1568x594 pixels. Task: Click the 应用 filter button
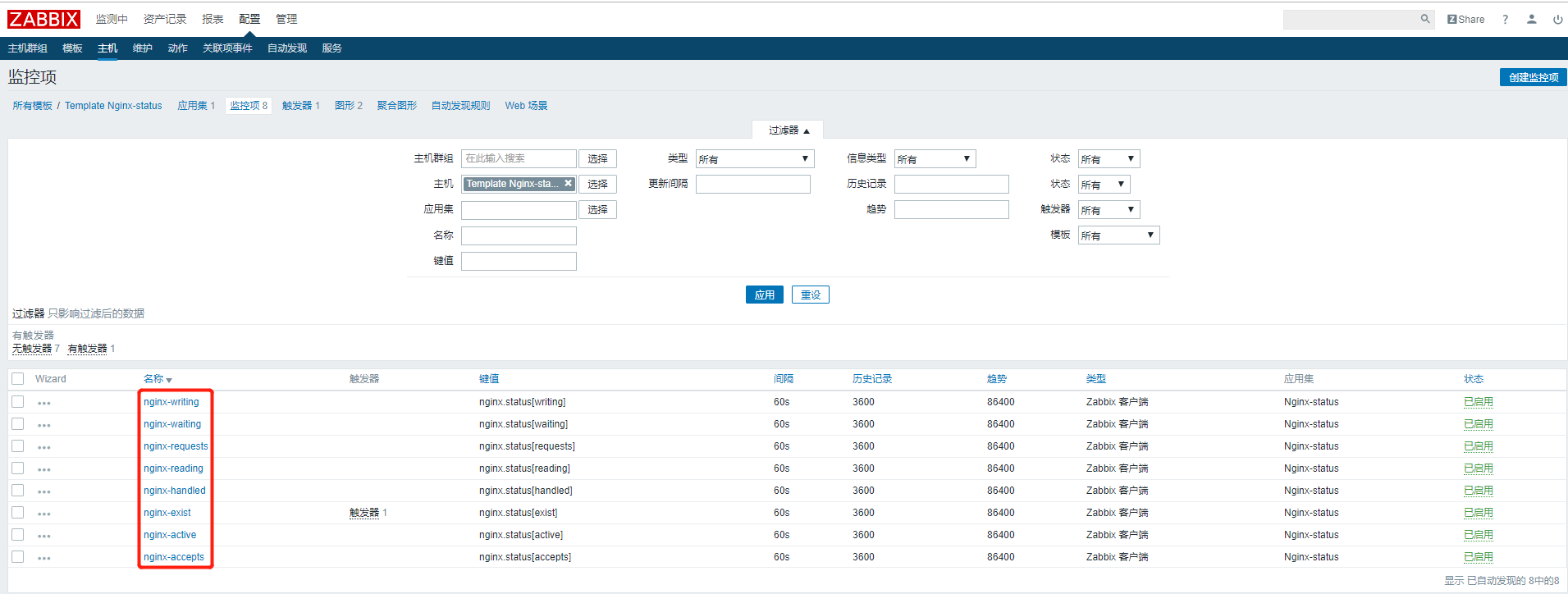[765, 295]
